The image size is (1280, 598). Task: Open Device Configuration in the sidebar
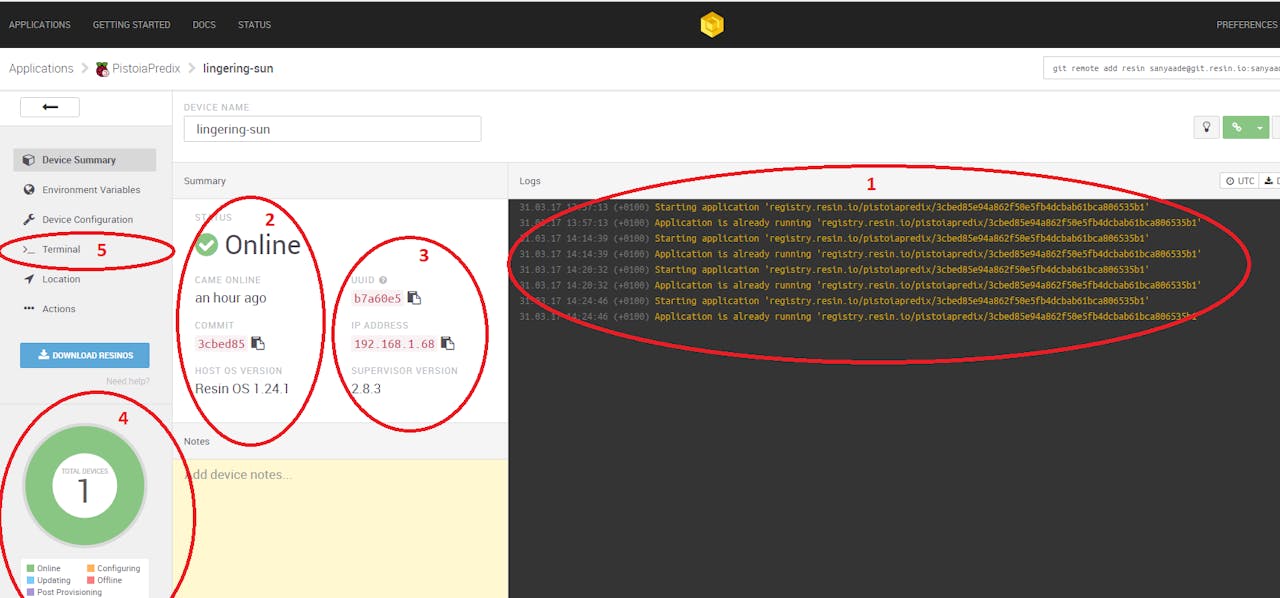[85, 220]
